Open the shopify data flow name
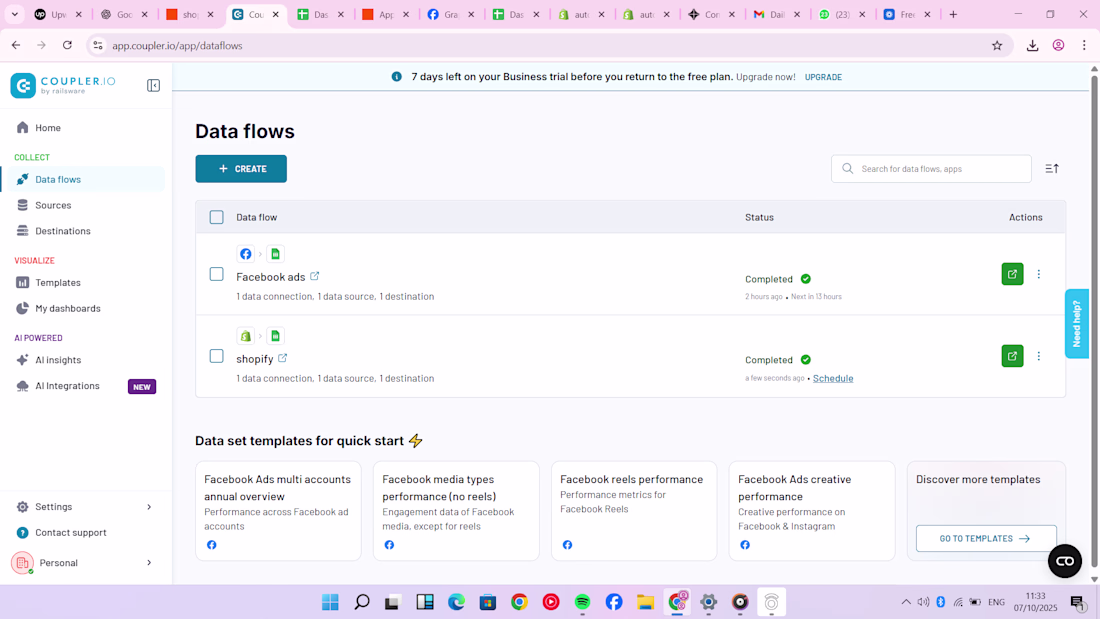This screenshot has height=619, width=1100. pos(255,359)
